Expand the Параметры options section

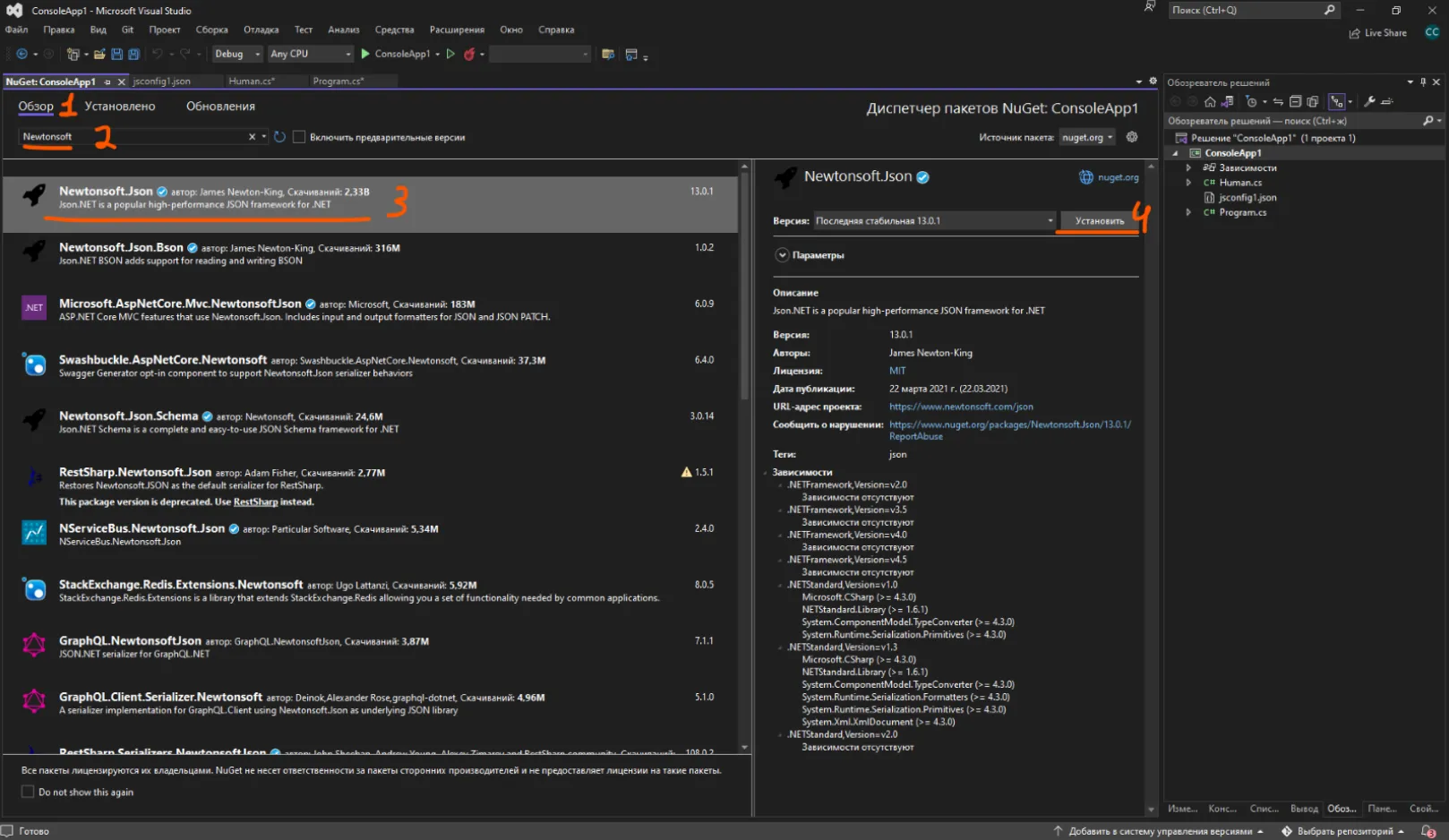point(782,255)
